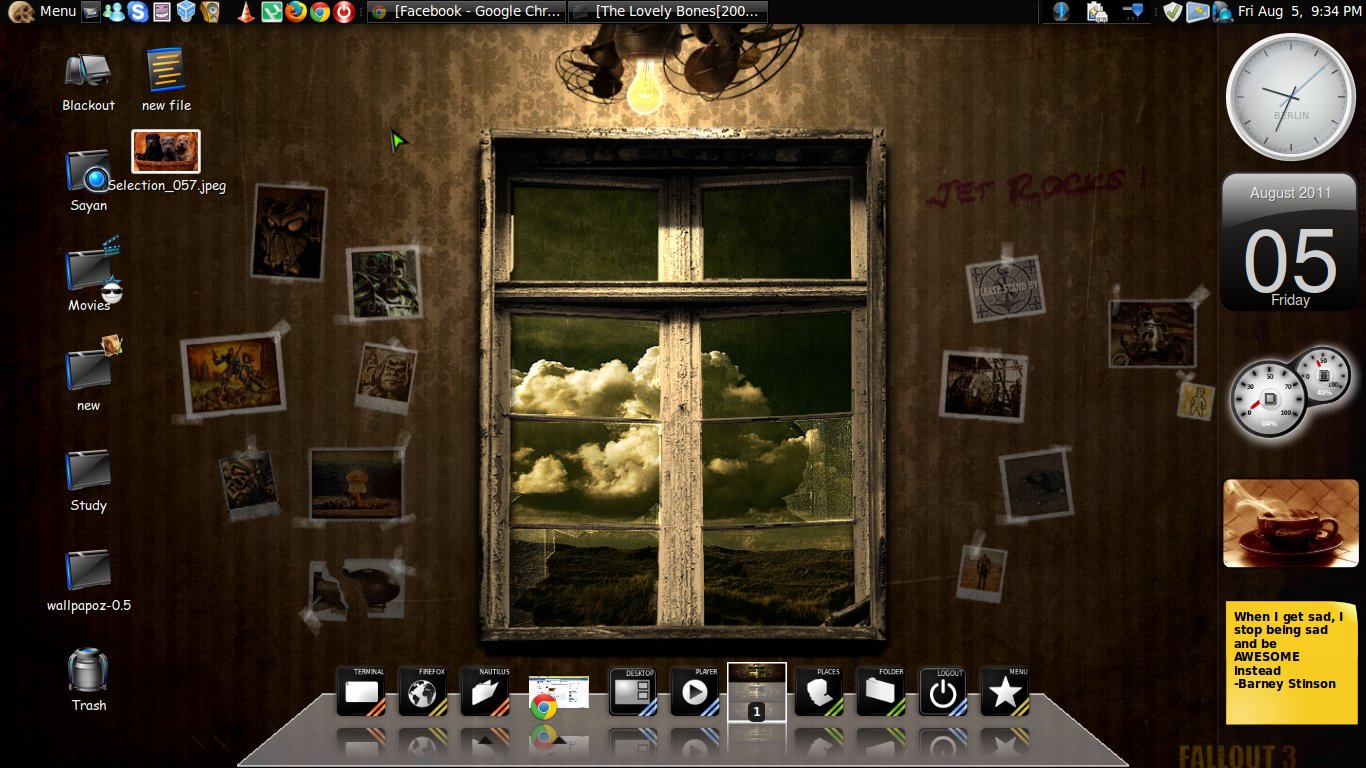
Task: Open the Bluetooth tray icon
Action: tap(1062, 12)
